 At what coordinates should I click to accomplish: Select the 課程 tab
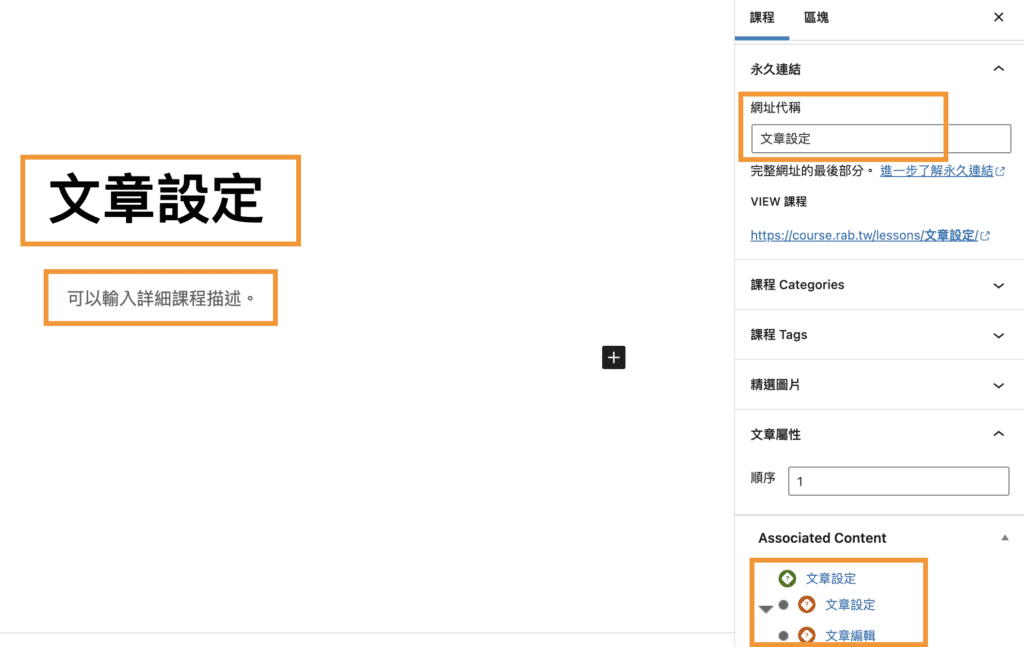click(762, 17)
